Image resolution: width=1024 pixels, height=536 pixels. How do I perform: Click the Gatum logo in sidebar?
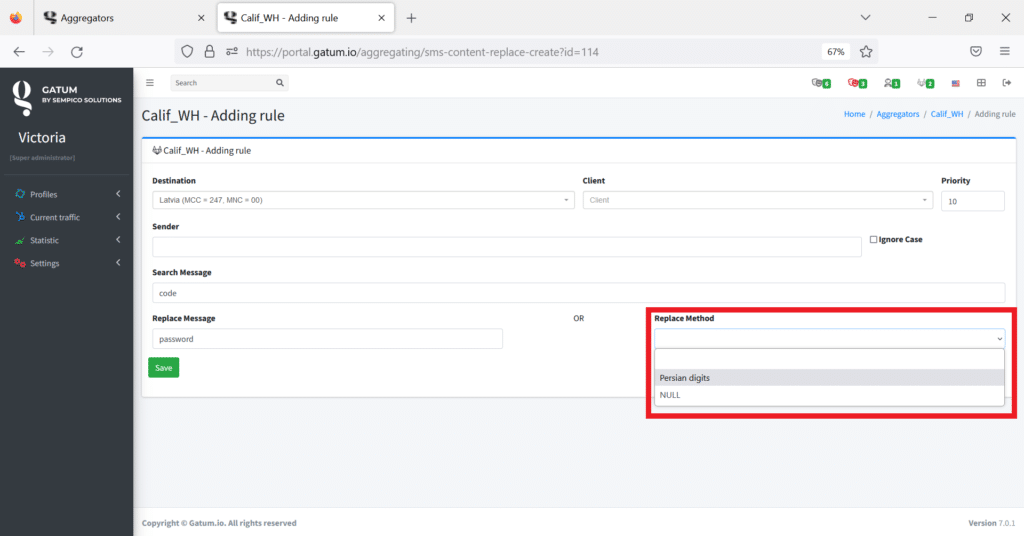22,98
